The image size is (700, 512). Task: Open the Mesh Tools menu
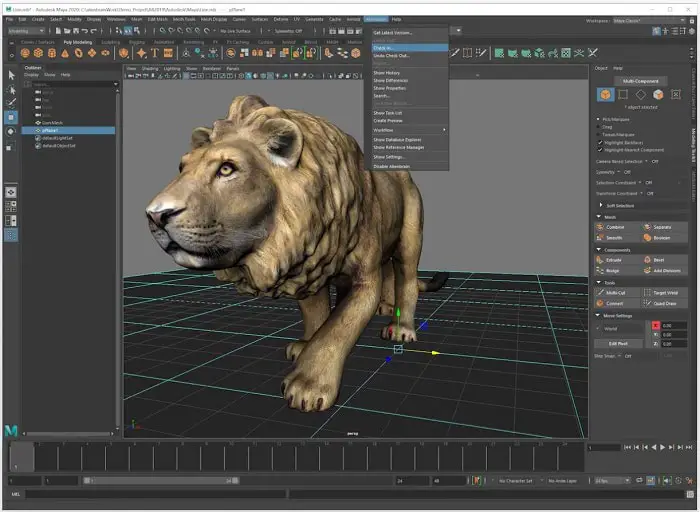pos(184,20)
